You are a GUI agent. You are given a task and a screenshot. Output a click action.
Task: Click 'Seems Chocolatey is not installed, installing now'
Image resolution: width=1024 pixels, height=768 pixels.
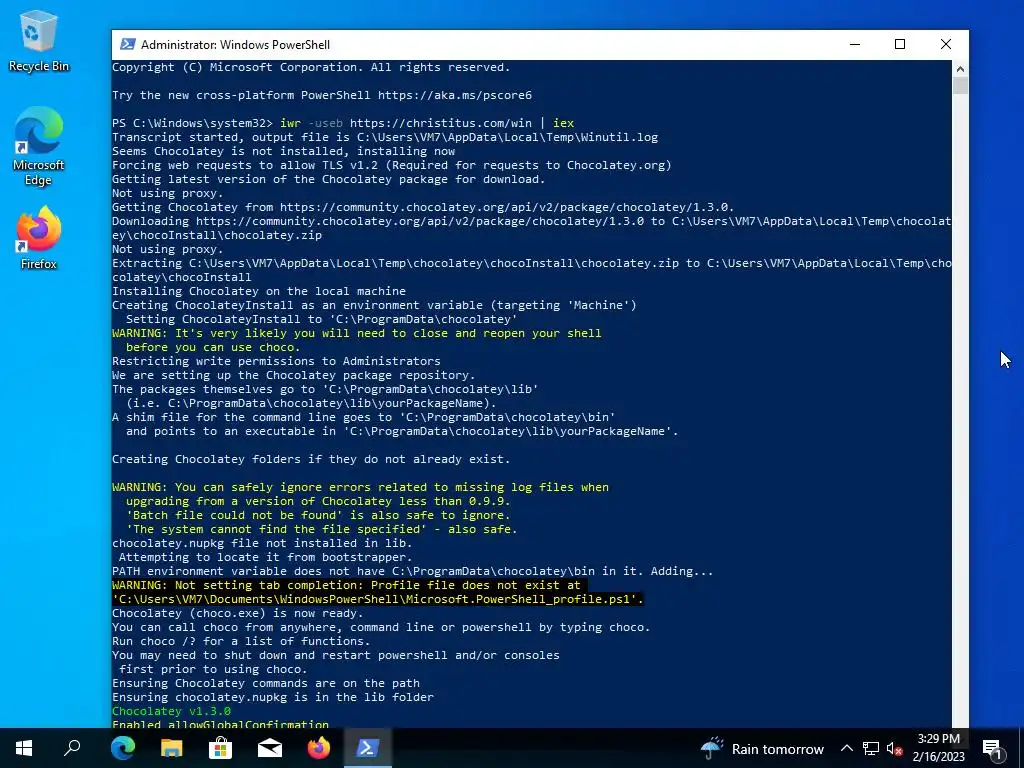(283, 151)
